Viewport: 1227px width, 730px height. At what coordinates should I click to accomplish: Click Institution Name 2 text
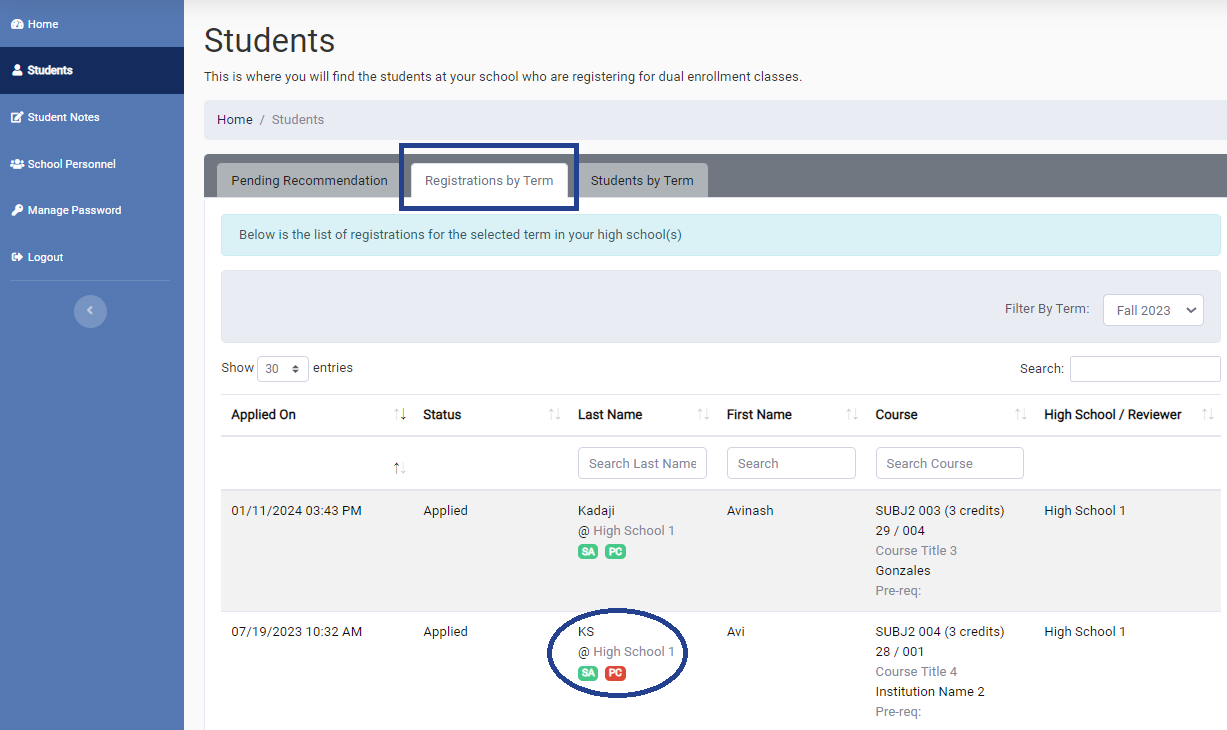tap(930, 692)
